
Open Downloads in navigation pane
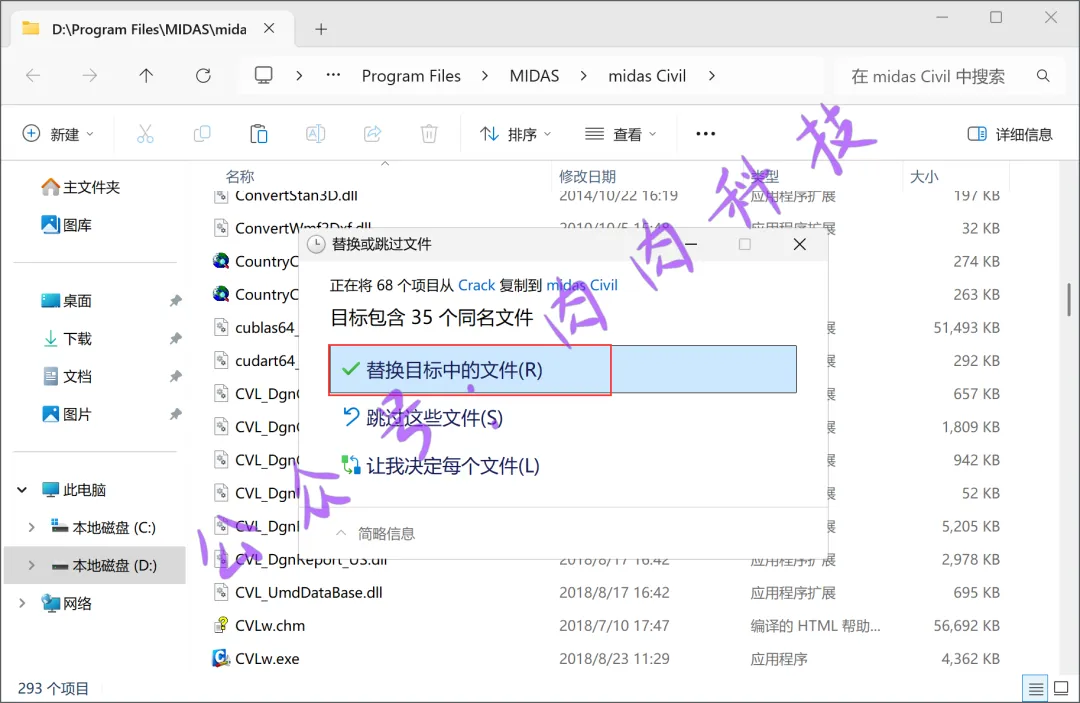67,339
